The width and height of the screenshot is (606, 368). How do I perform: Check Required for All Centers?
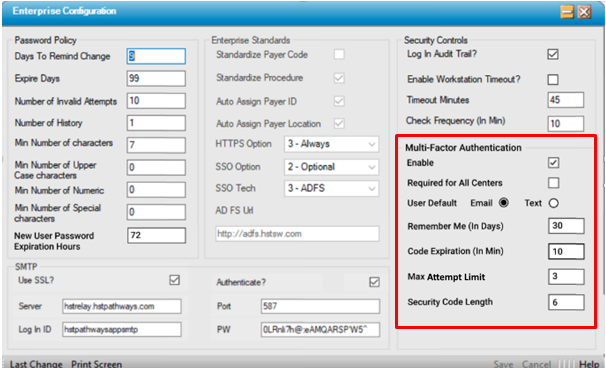pyautogui.click(x=553, y=183)
